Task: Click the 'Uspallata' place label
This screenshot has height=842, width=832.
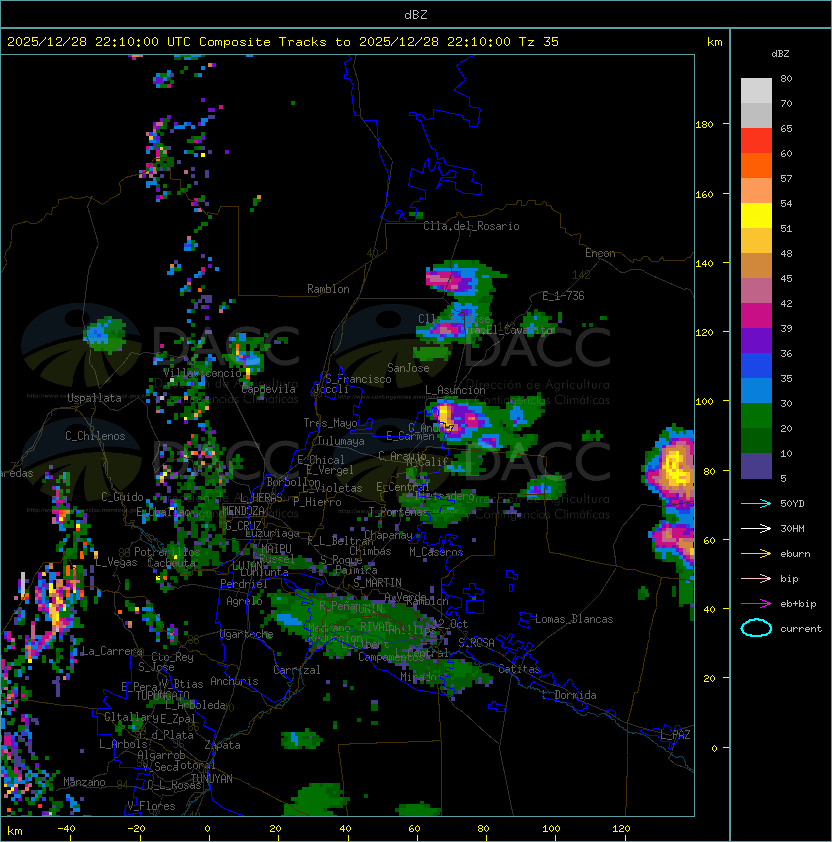Action: [x=95, y=398]
